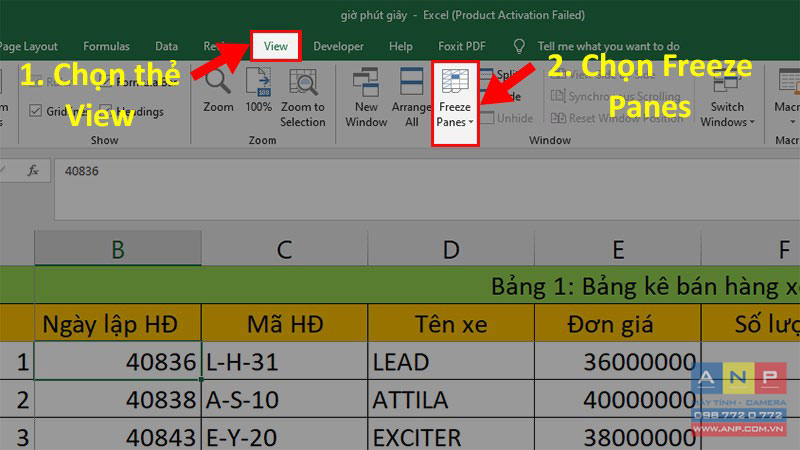Screen dimensions: 800x450
Task: Click the Unhide window button
Action: click(507, 118)
